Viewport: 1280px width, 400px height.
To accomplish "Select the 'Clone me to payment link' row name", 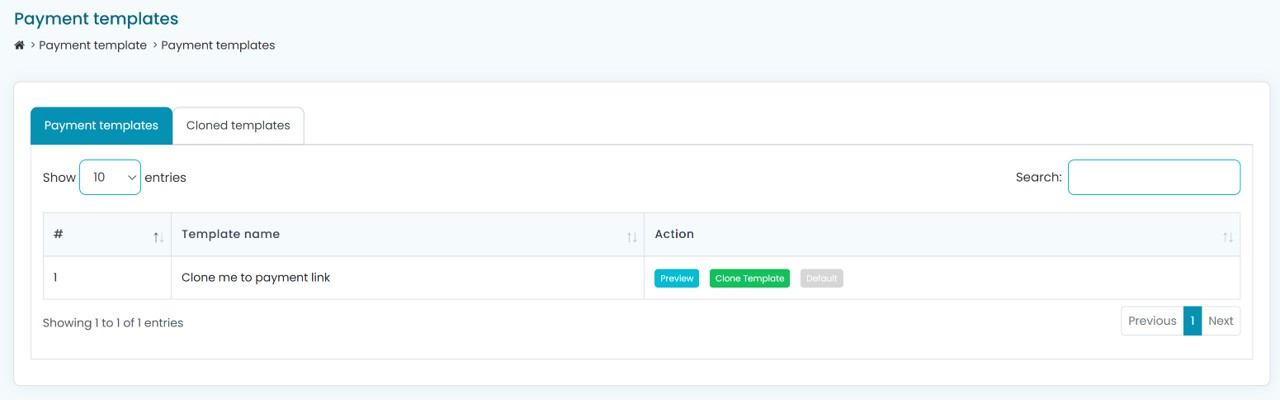I will 256,277.
